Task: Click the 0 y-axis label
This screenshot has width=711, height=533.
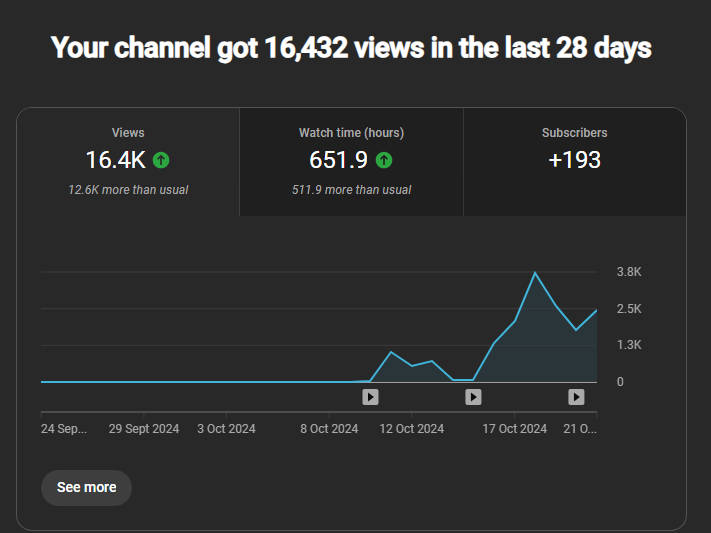Action: click(x=620, y=382)
